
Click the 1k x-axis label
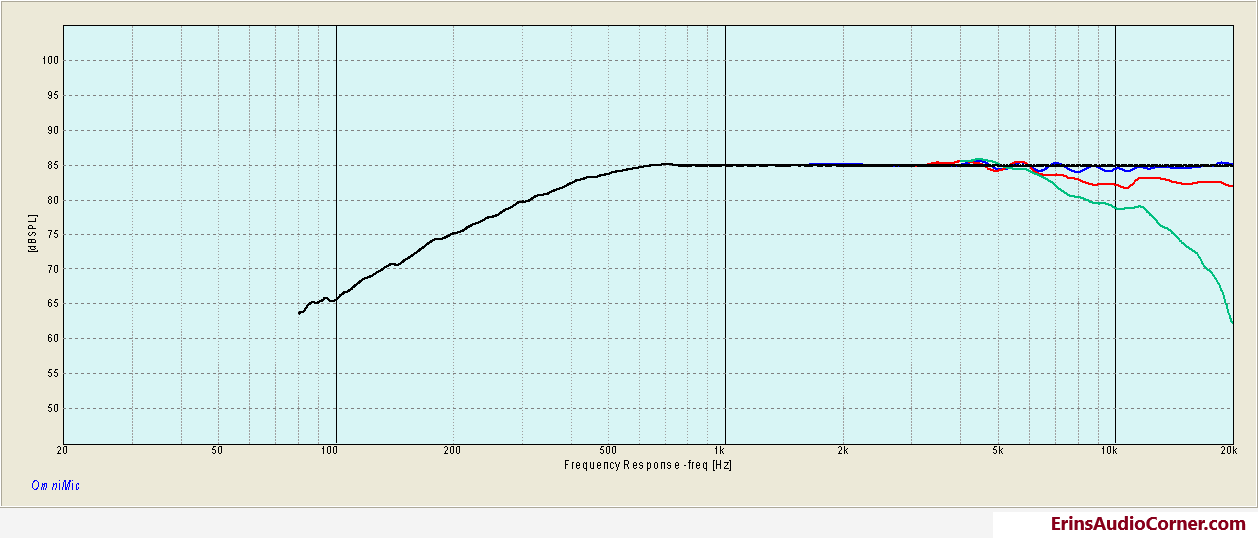click(720, 452)
